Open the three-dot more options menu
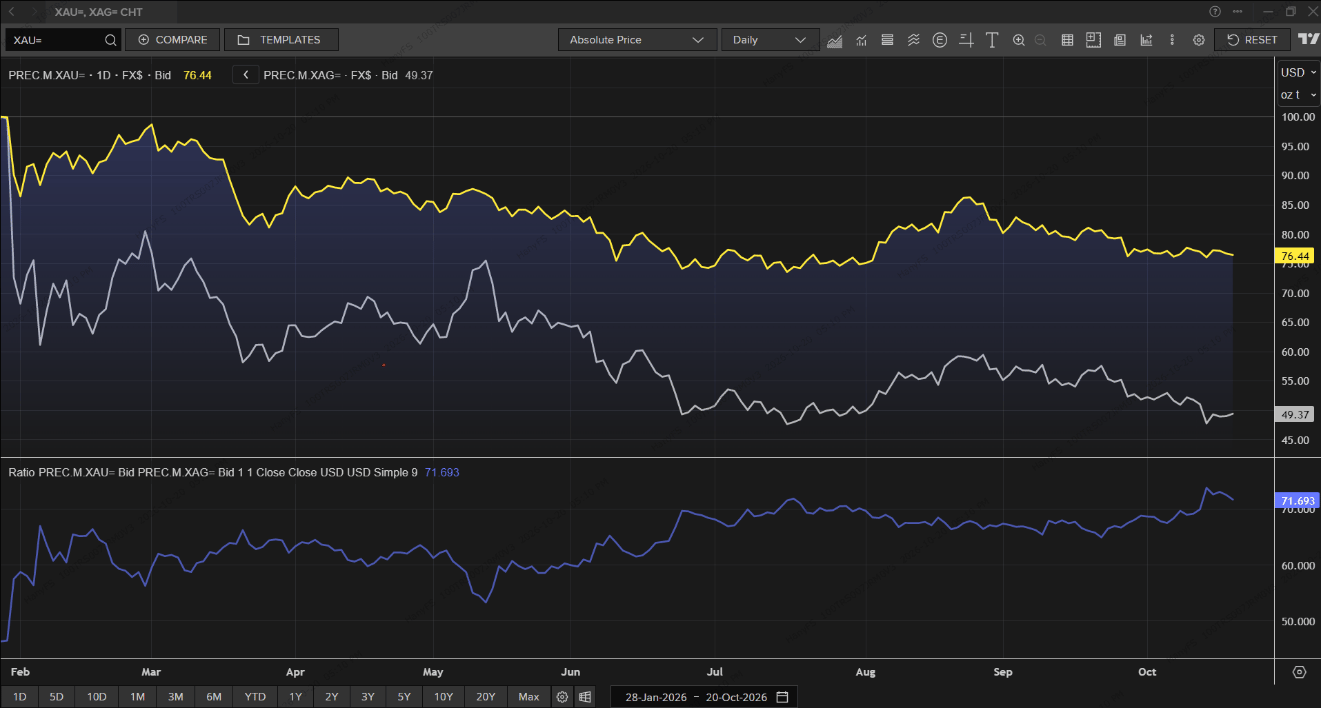Screen dimensions: 1321x708 point(1172,40)
